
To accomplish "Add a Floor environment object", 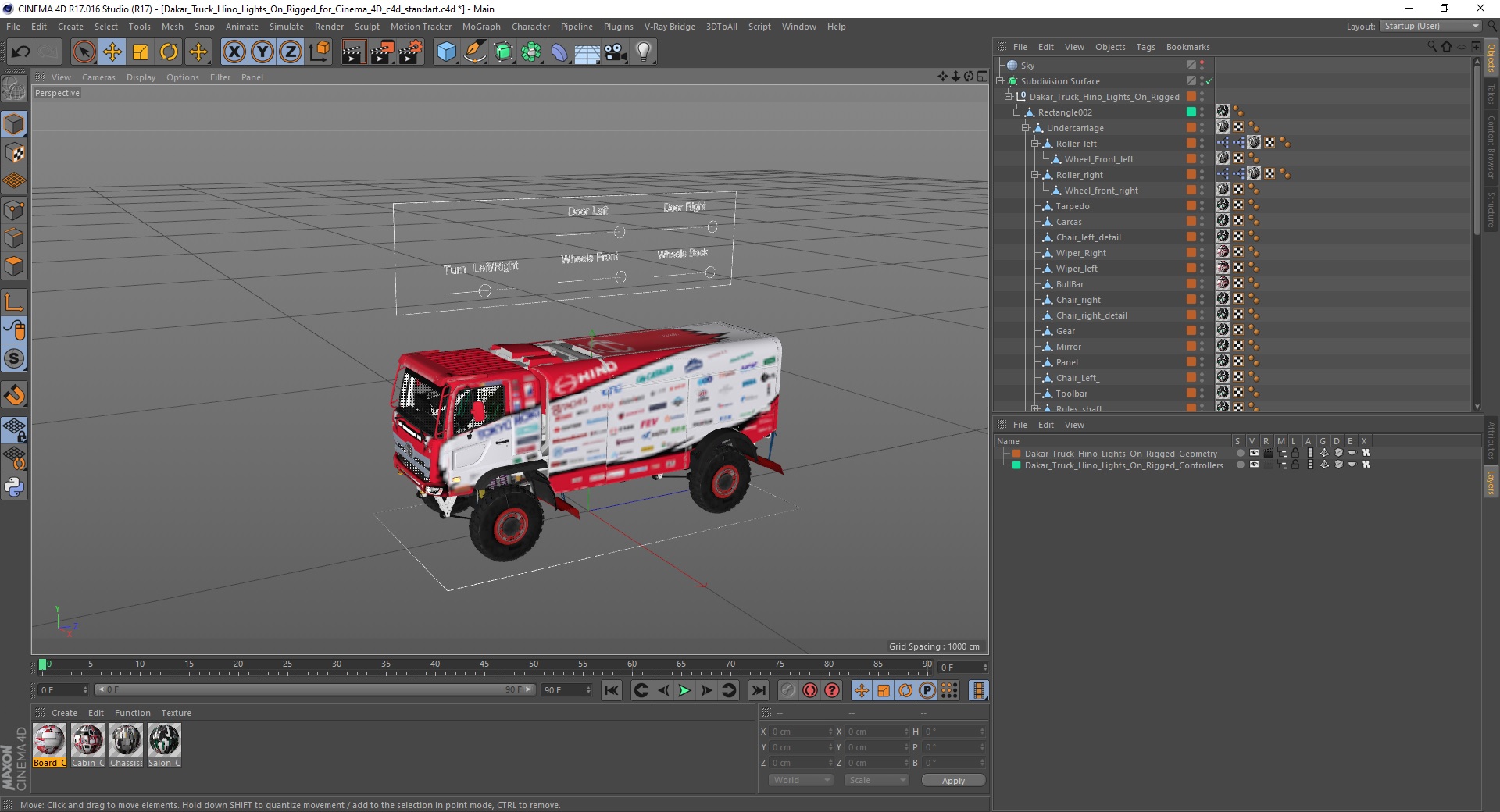I will [587, 52].
